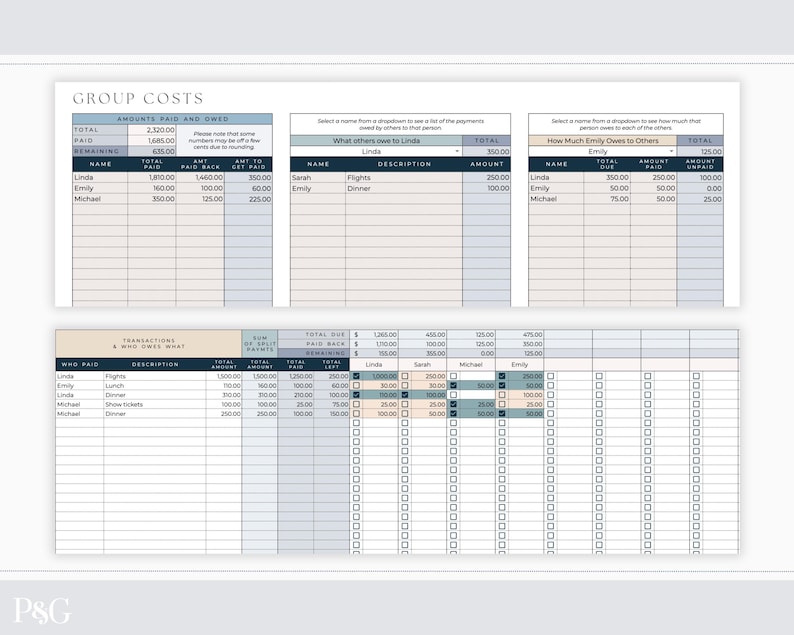The image size is (794, 635).
Task: Select the Michael column header in split table
Action: tap(471, 365)
